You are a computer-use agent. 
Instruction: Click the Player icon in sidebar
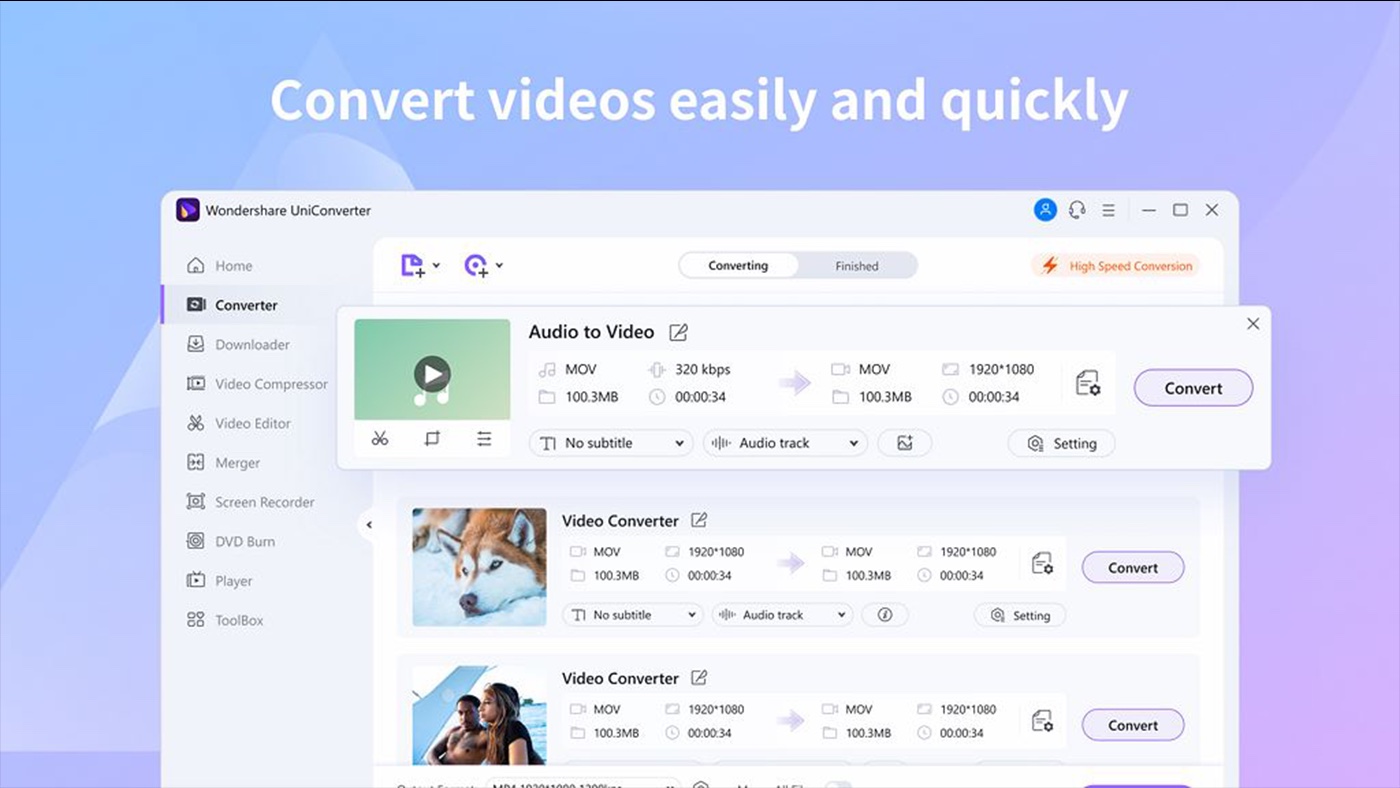click(x=196, y=581)
